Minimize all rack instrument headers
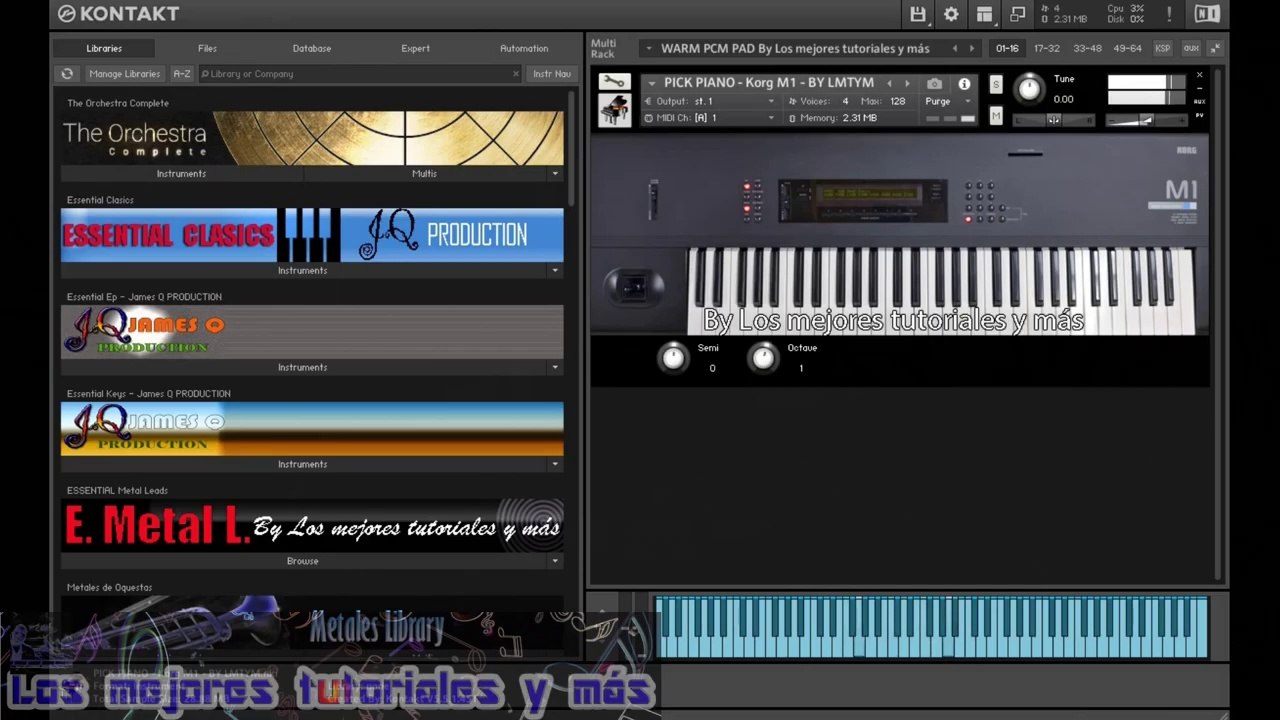The height and width of the screenshot is (720, 1280). (x=1215, y=48)
